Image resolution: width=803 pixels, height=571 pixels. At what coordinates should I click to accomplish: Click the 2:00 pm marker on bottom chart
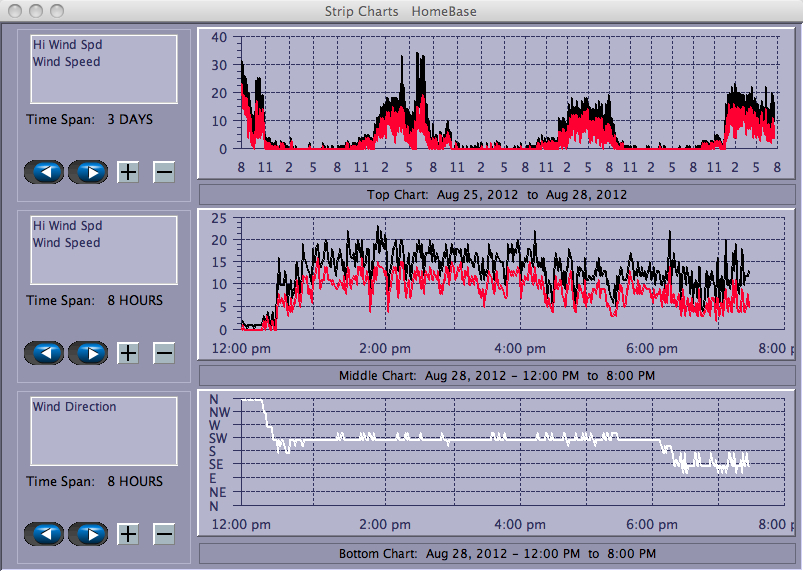click(385, 525)
